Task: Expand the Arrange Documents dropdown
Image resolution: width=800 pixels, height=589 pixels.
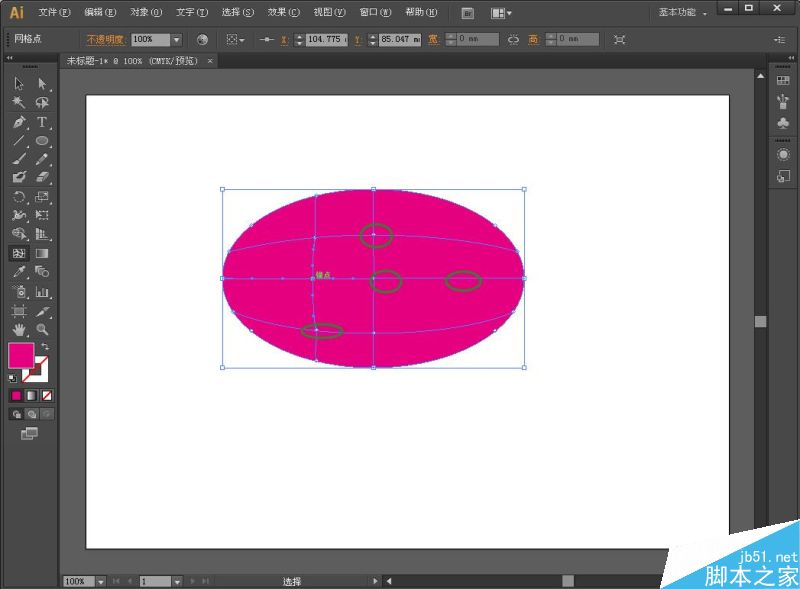Action: [x=501, y=14]
